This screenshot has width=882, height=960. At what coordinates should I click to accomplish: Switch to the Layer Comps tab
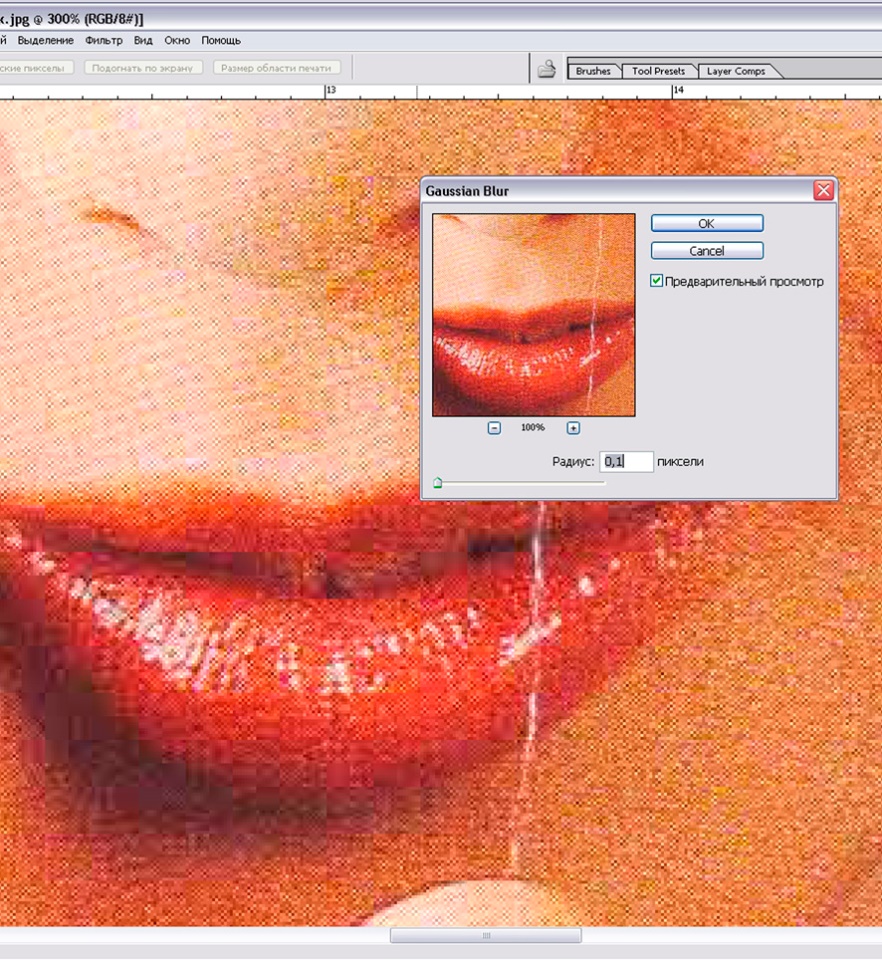pyautogui.click(x=735, y=71)
